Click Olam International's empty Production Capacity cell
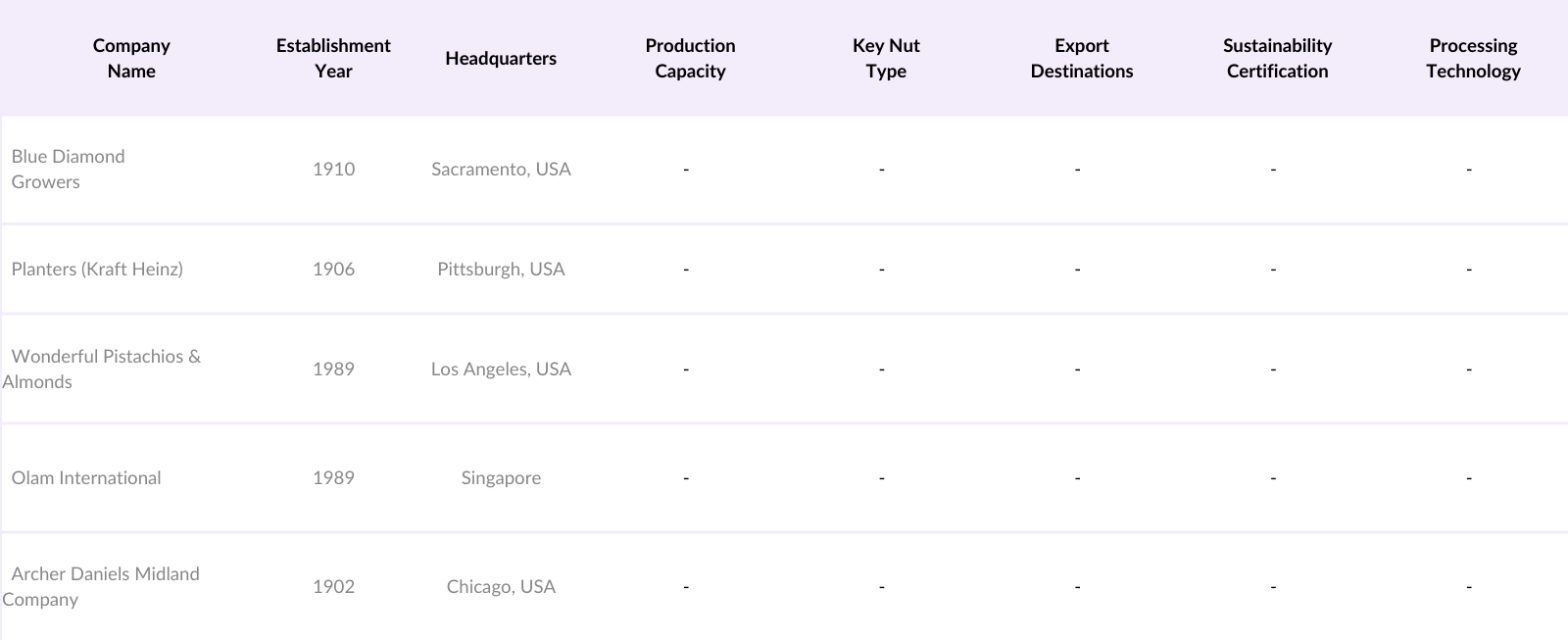1568x640 pixels. [686, 477]
